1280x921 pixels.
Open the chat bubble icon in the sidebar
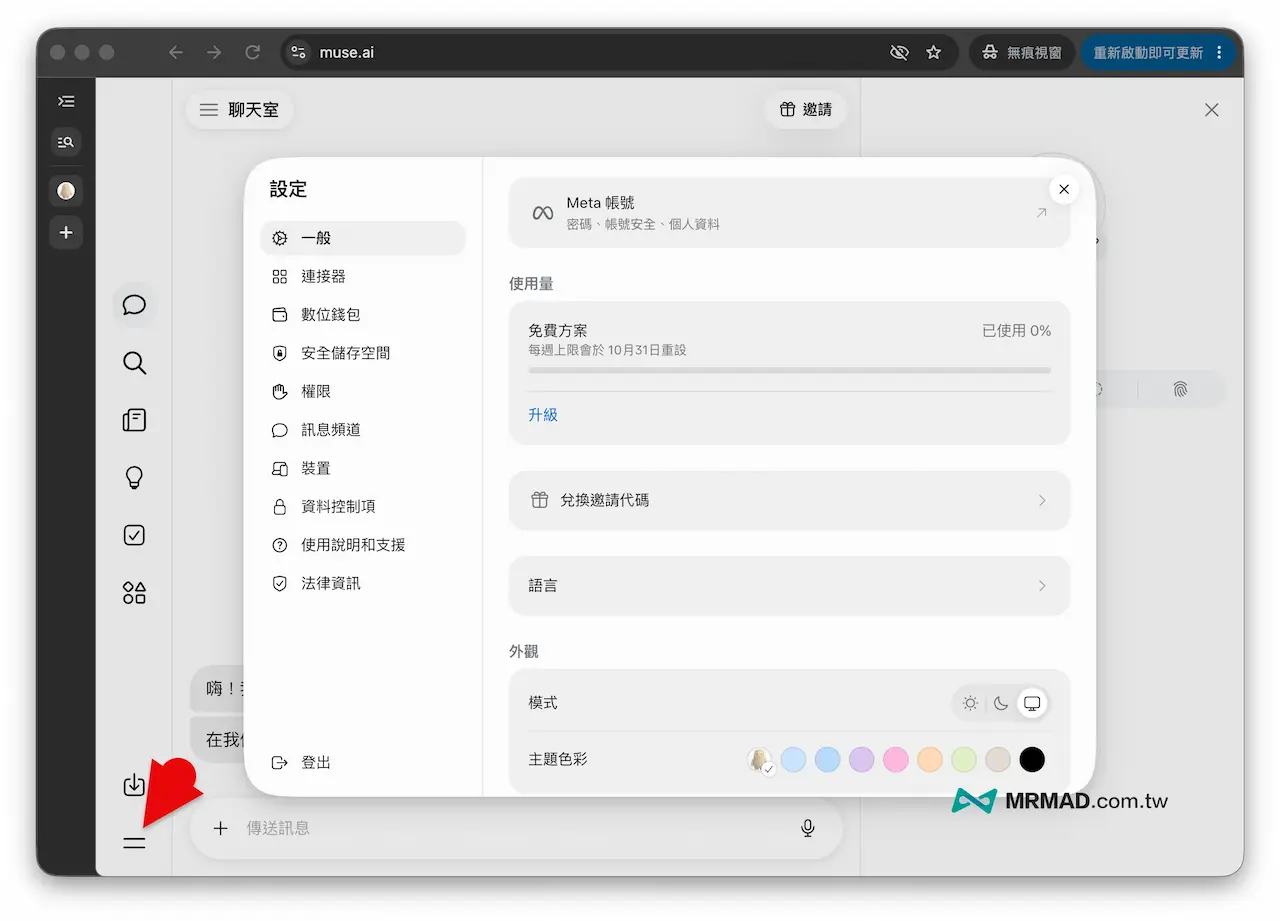[x=134, y=305]
